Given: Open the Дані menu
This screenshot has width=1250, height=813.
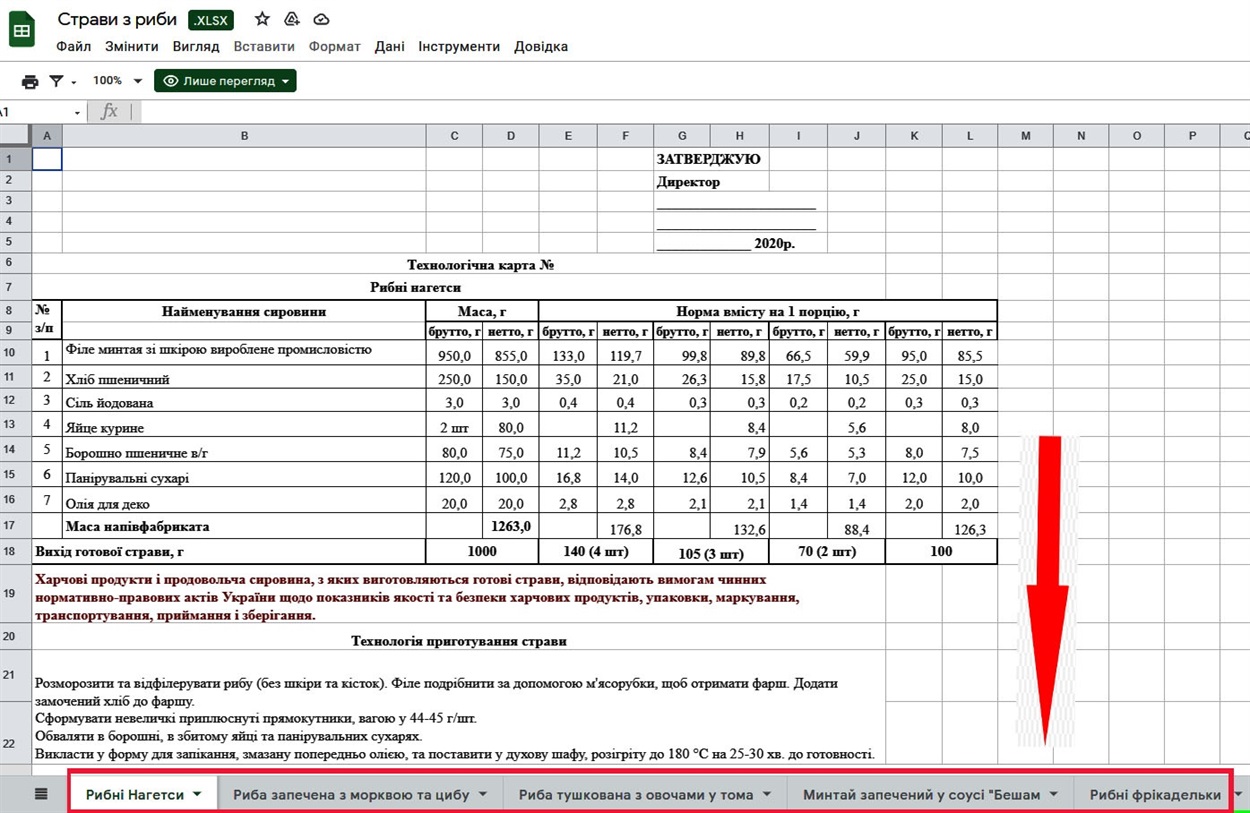Looking at the screenshot, I should [390, 46].
